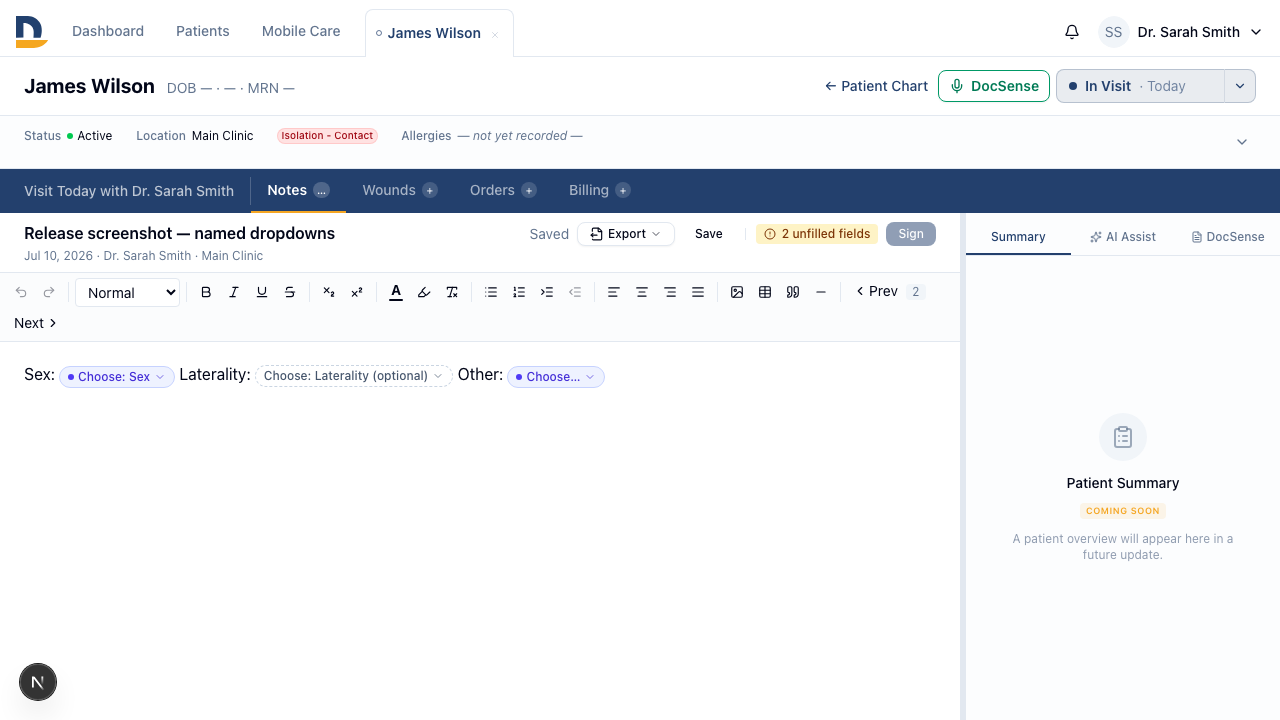Open the Patients page

click(203, 31)
